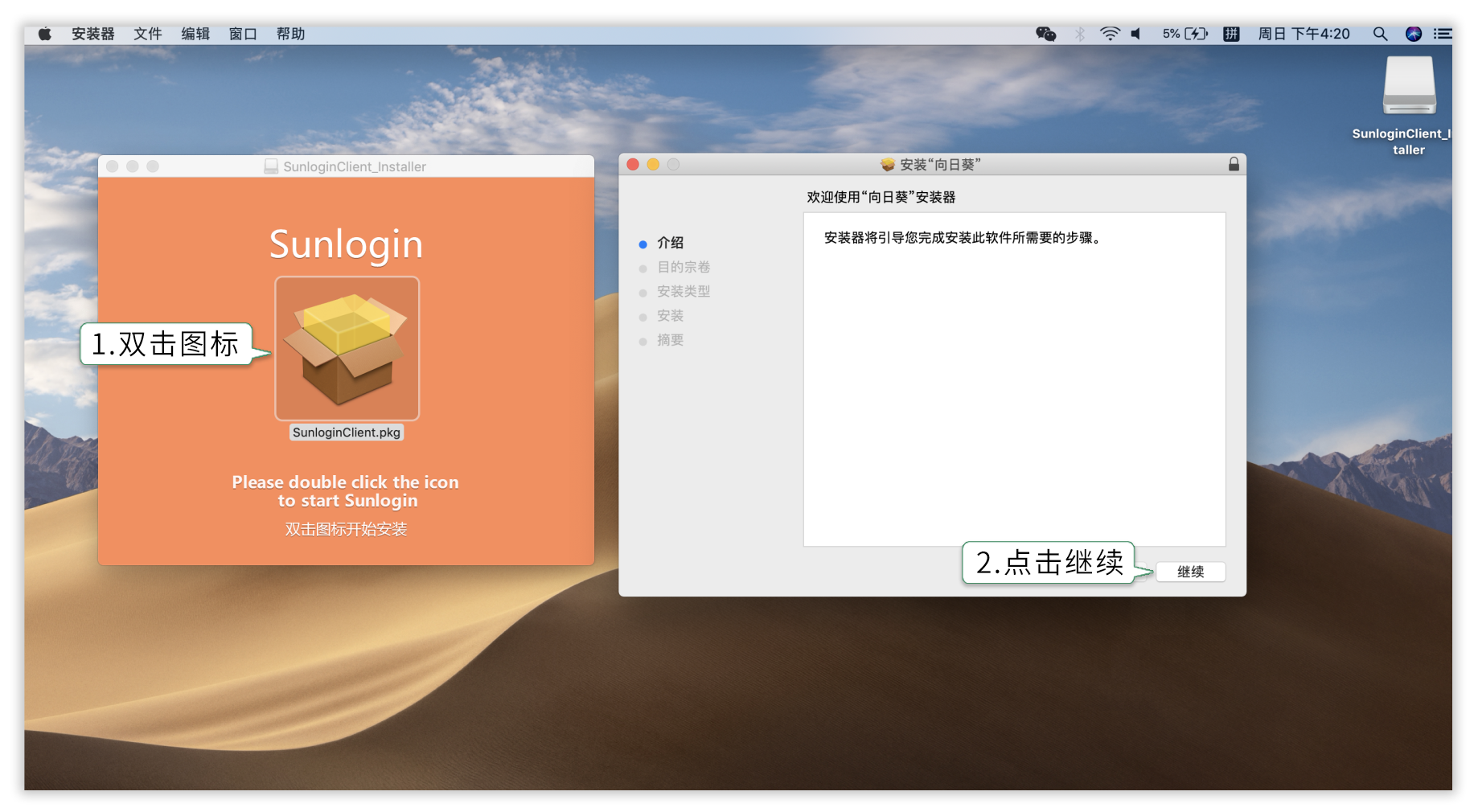Image resolution: width=1474 pixels, height=812 pixels.
Task: Click the 安装器将引导您完成安装 description text
Action: point(963,238)
